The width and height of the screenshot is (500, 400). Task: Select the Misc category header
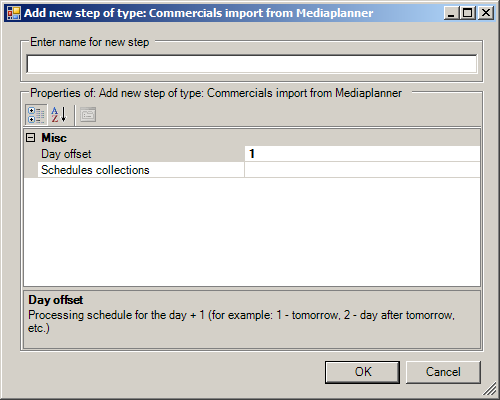tap(54, 138)
